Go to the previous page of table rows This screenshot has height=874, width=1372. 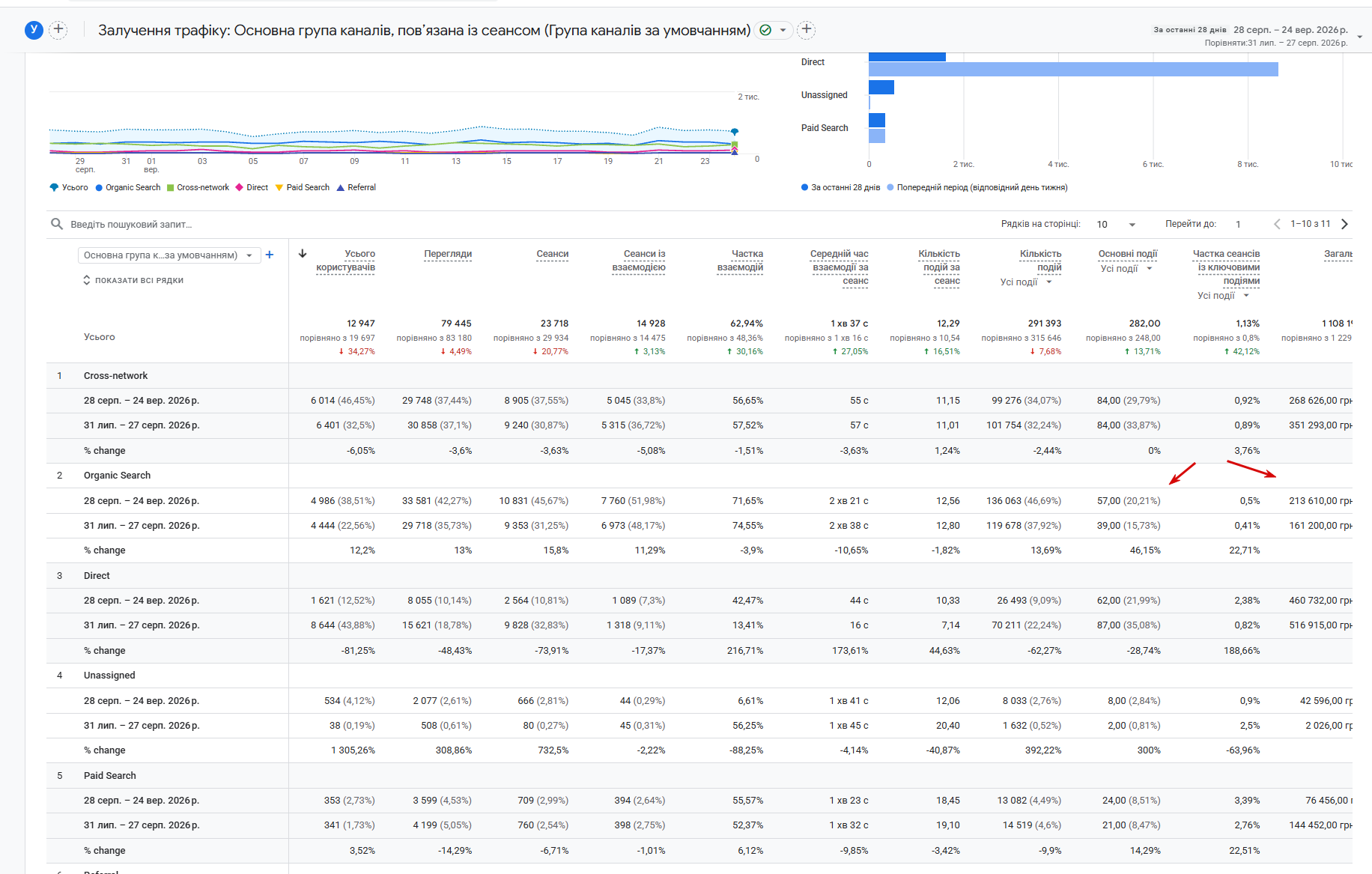pyautogui.click(x=1278, y=224)
